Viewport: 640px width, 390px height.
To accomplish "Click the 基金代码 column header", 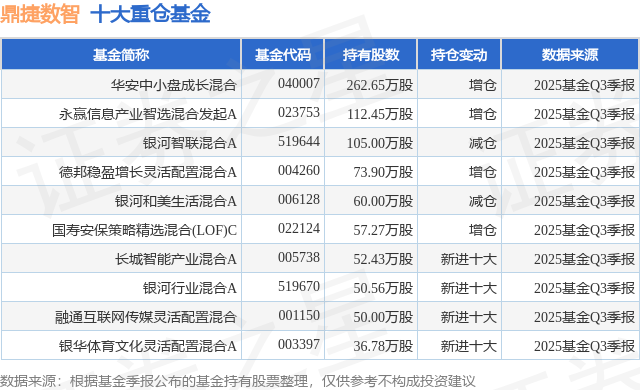I will pos(282,55).
